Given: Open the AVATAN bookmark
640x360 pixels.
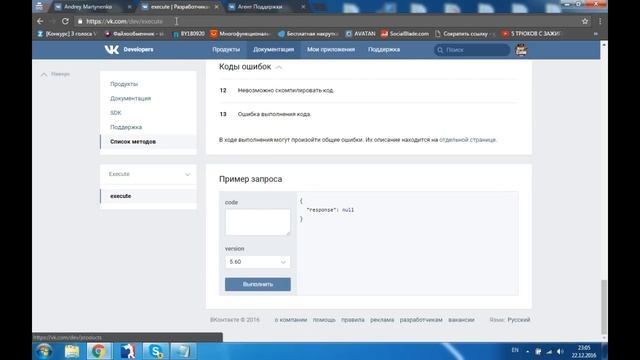Looking at the screenshot, I should (x=360, y=34).
